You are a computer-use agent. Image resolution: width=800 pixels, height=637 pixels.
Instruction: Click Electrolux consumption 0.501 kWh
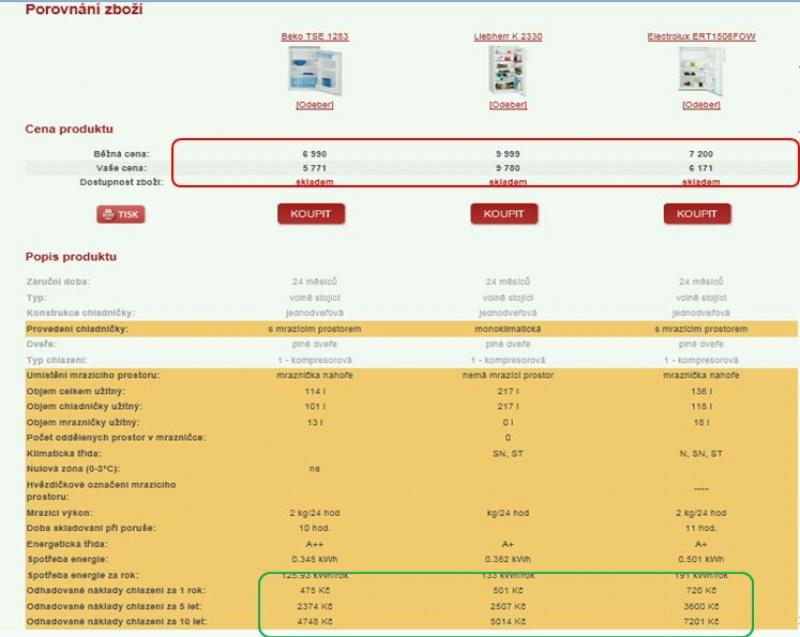[701, 559]
